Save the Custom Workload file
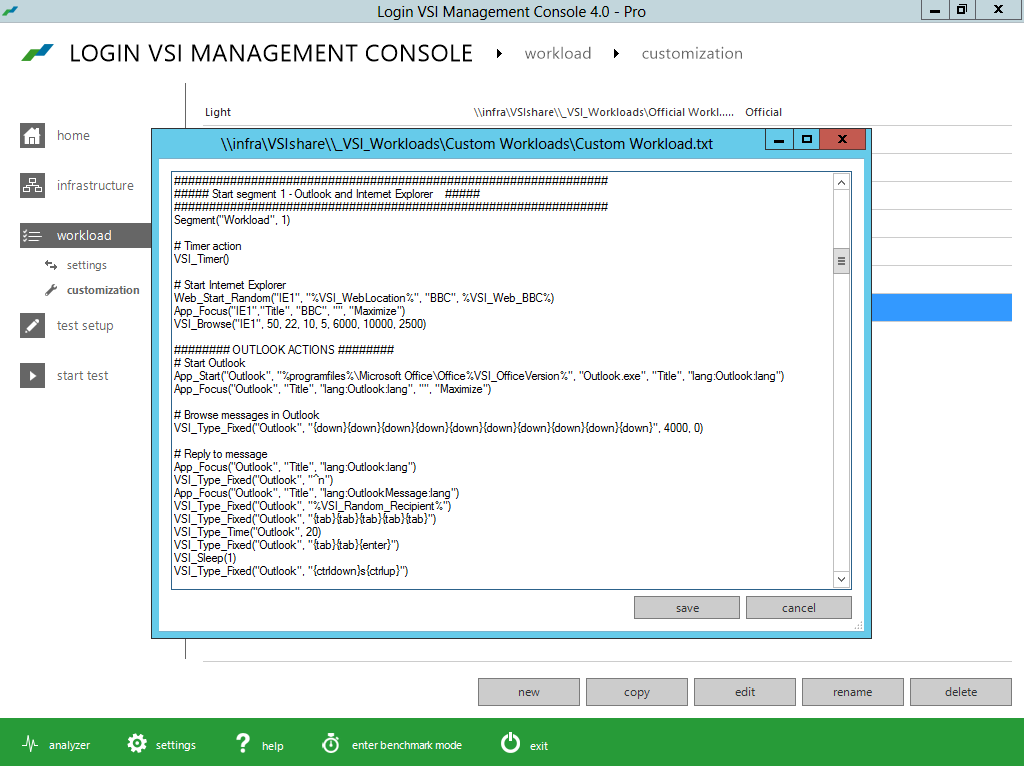The height and width of the screenshot is (766, 1024). (x=687, y=608)
